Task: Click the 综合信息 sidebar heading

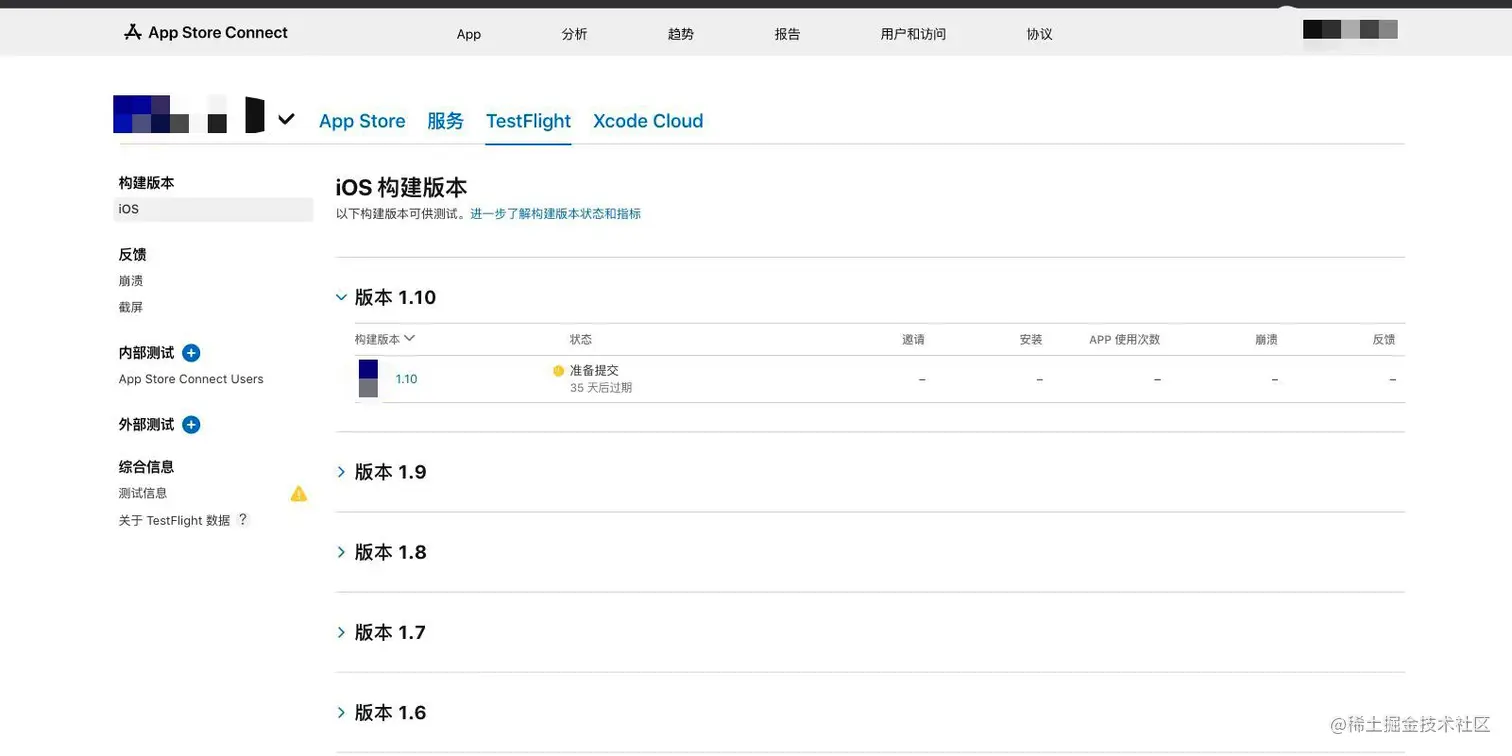Action: (146, 467)
